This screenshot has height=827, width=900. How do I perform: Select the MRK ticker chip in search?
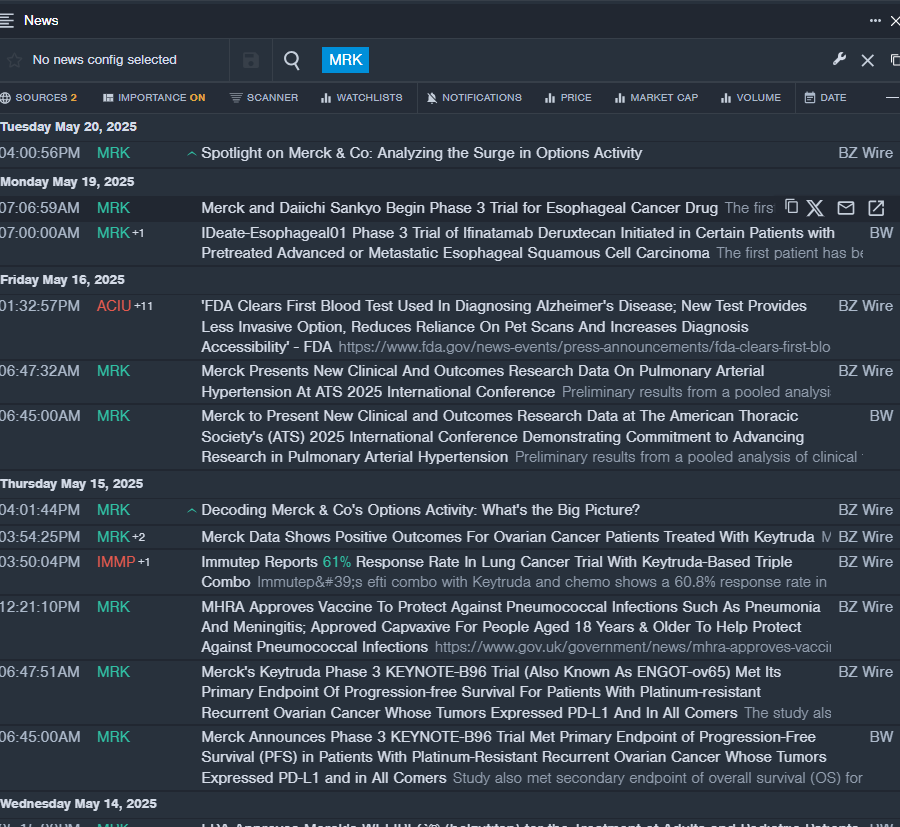tap(346, 60)
